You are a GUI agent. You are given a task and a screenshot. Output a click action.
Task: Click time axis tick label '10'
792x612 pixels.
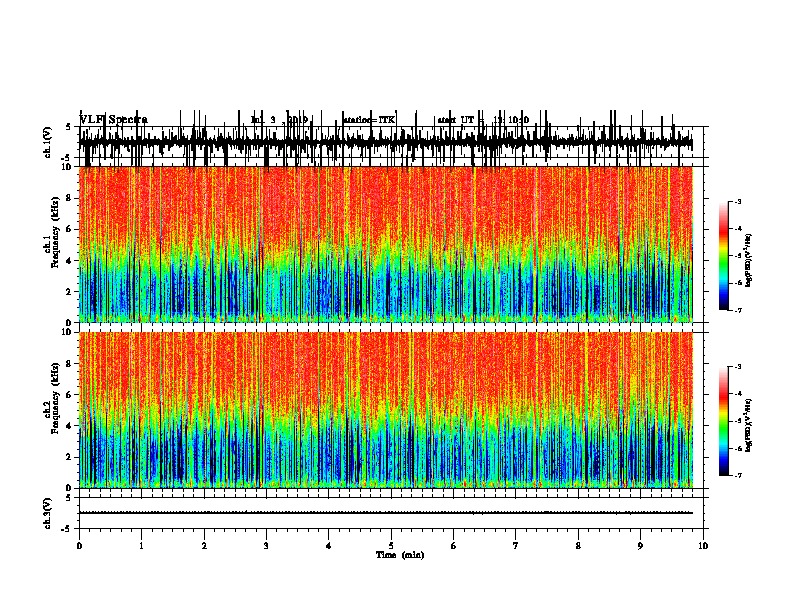[x=703, y=546]
